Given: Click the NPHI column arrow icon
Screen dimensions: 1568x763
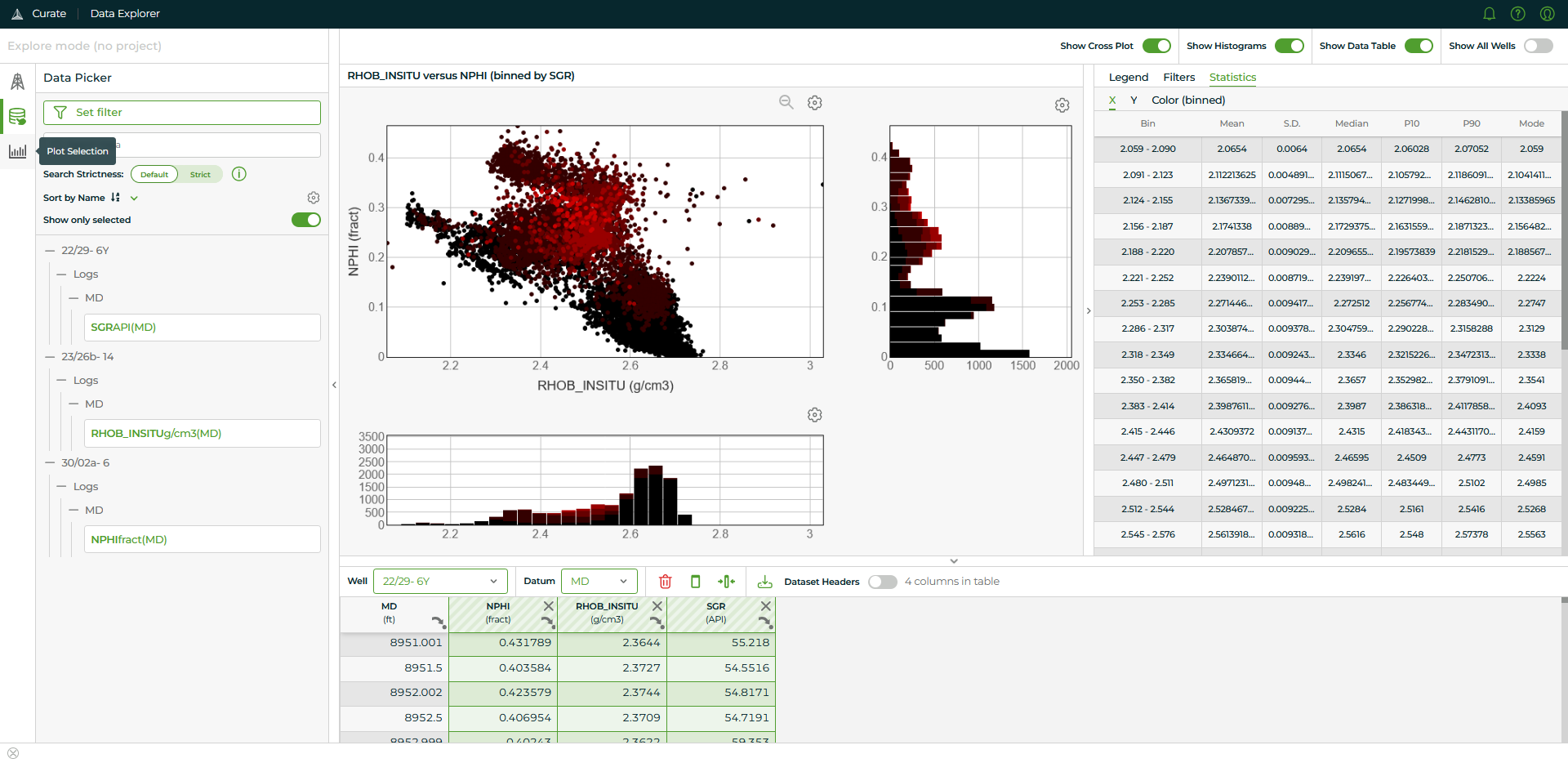Looking at the screenshot, I should pyautogui.click(x=547, y=622).
